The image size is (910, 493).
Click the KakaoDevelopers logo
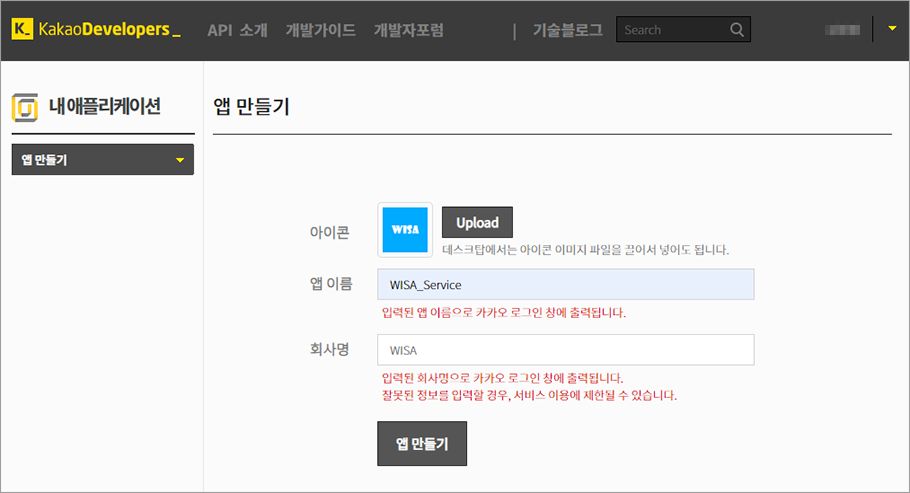point(96,29)
